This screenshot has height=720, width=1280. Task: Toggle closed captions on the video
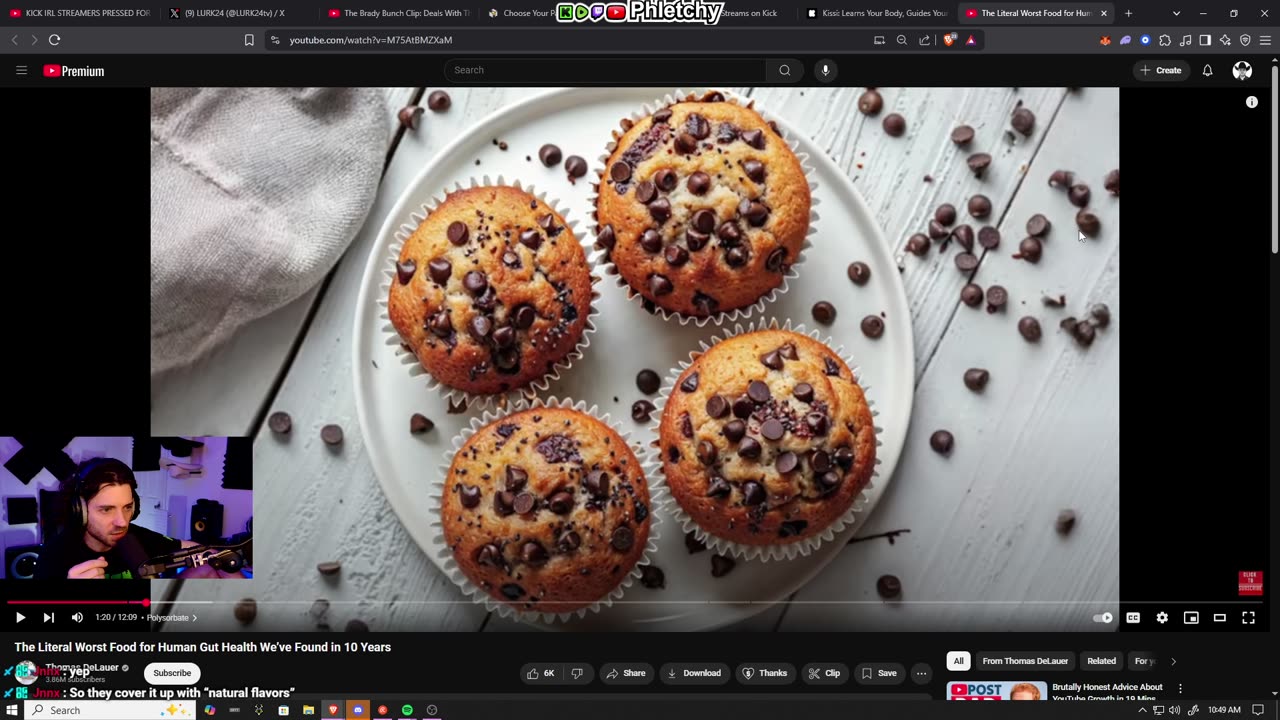(1133, 618)
